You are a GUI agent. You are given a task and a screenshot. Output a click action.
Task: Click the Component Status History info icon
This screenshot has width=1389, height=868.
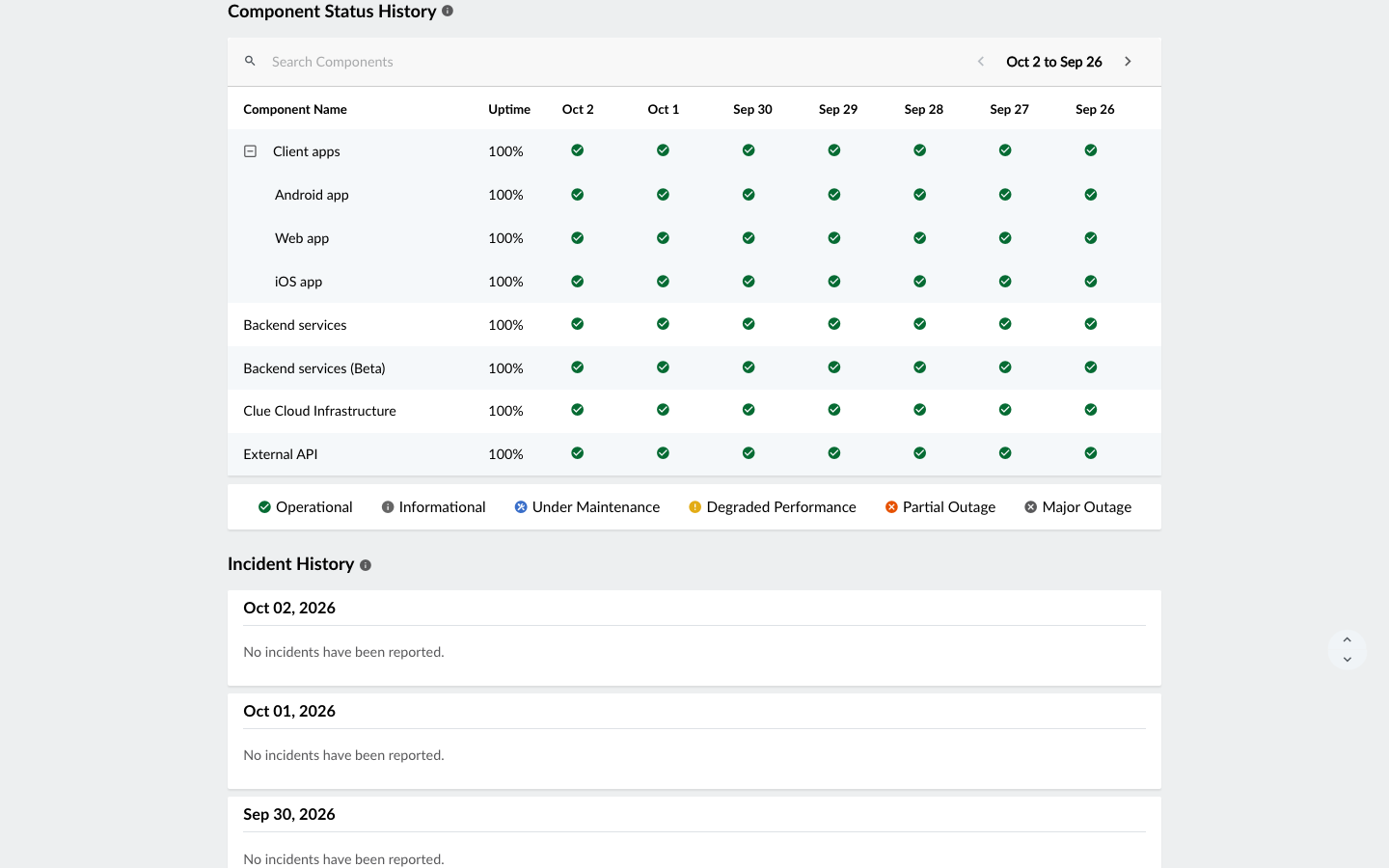[448, 12]
